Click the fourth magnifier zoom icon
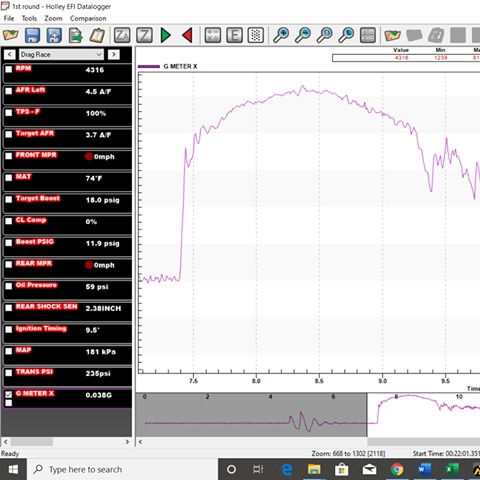The height and width of the screenshot is (480, 480). pyautogui.click(x=346, y=35)
